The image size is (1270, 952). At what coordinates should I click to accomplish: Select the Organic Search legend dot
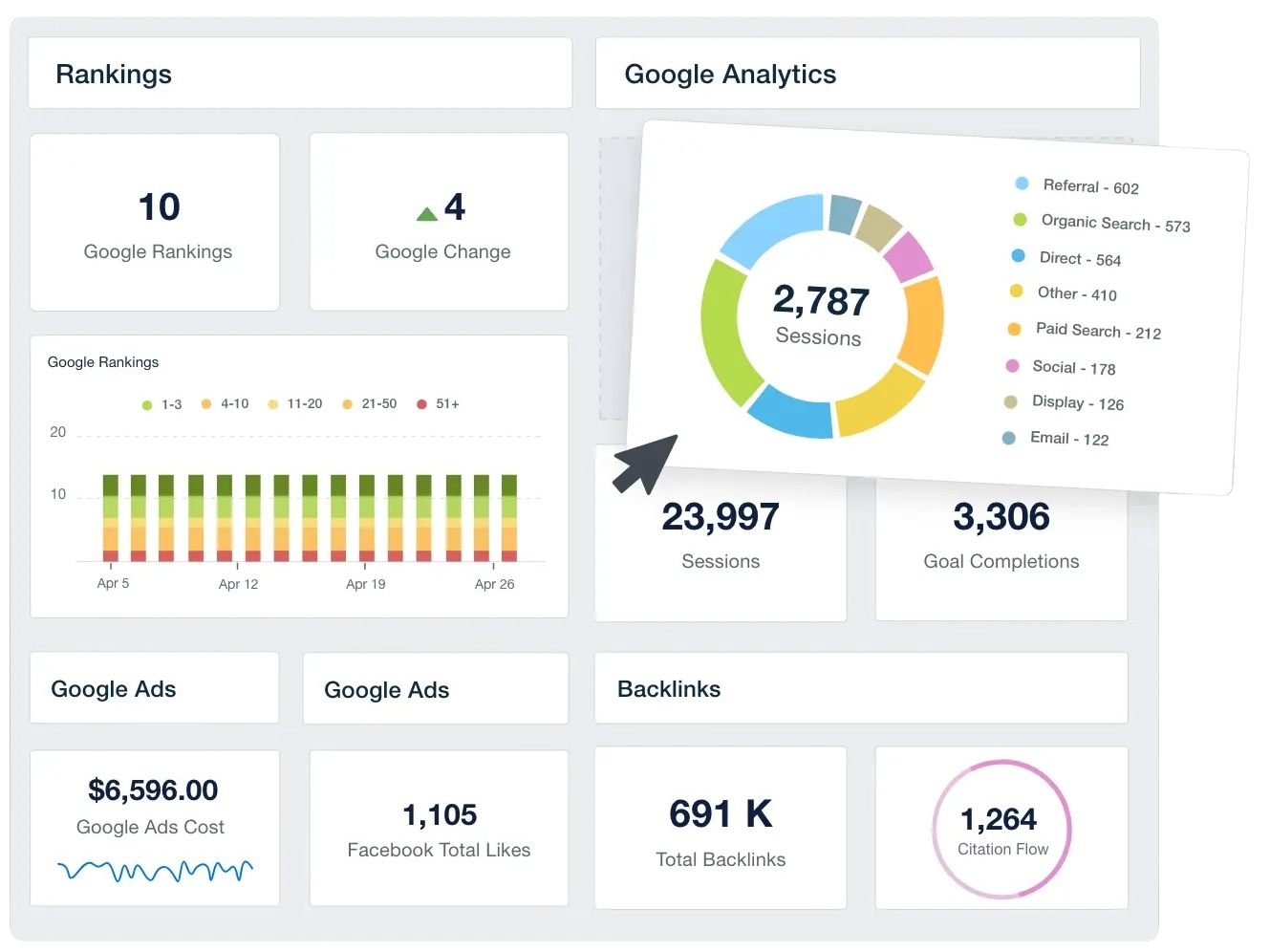click(1020, 220)
